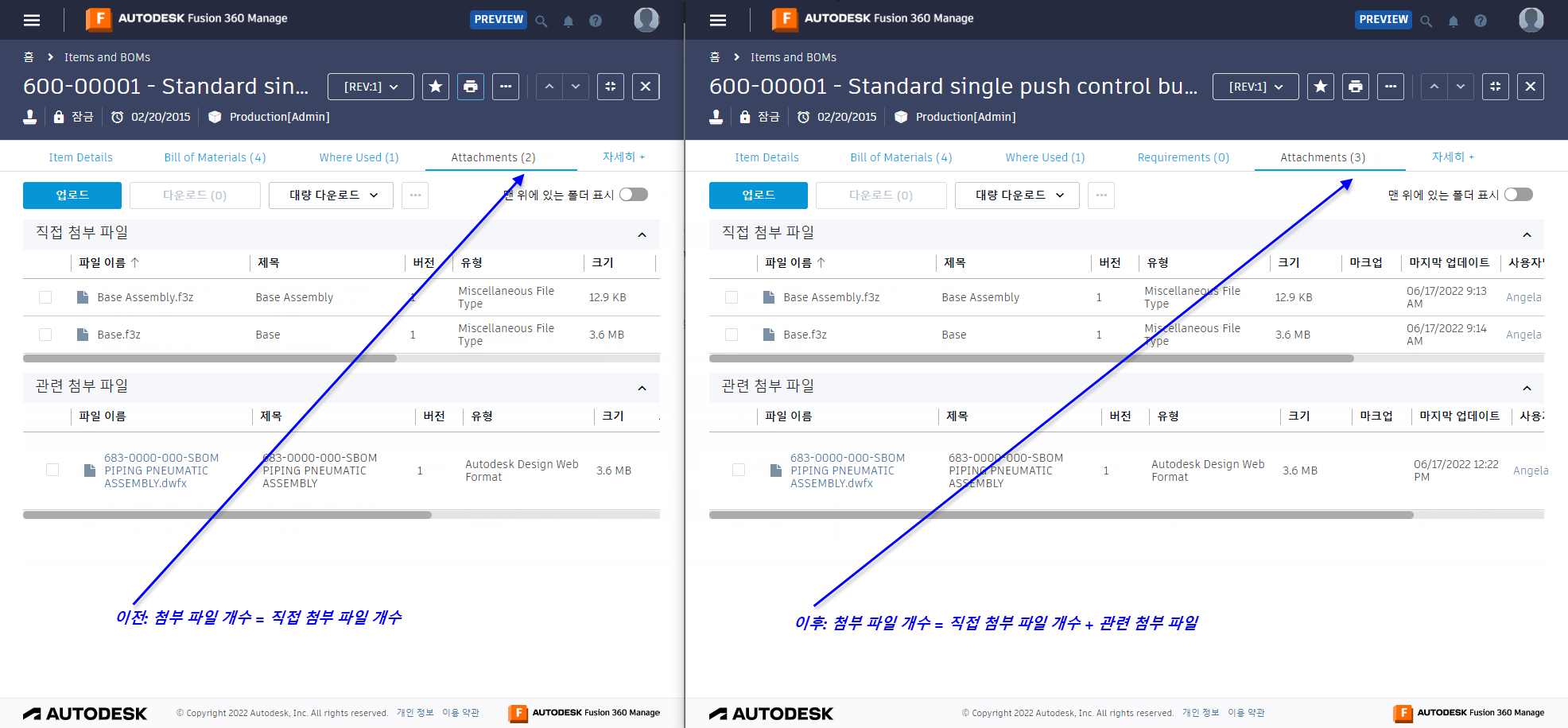Click the search icon in the left pane
This screenshot has width=1568, height=728.
[x=541, y=21]
